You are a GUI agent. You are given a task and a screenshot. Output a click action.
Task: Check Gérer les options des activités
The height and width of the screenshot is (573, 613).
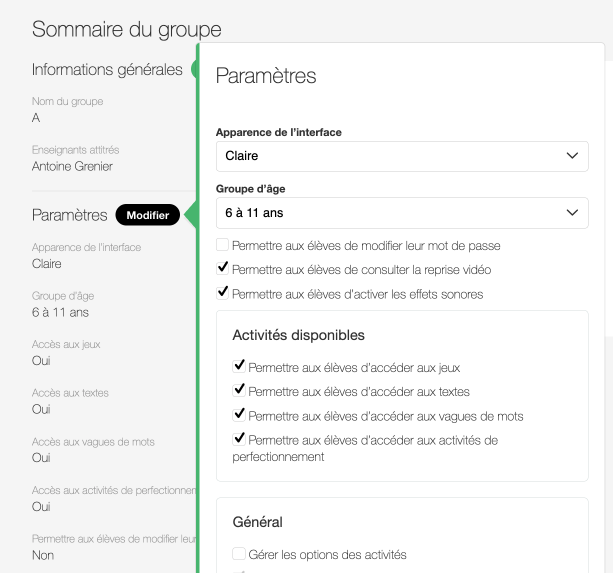(x=239, y=553)
